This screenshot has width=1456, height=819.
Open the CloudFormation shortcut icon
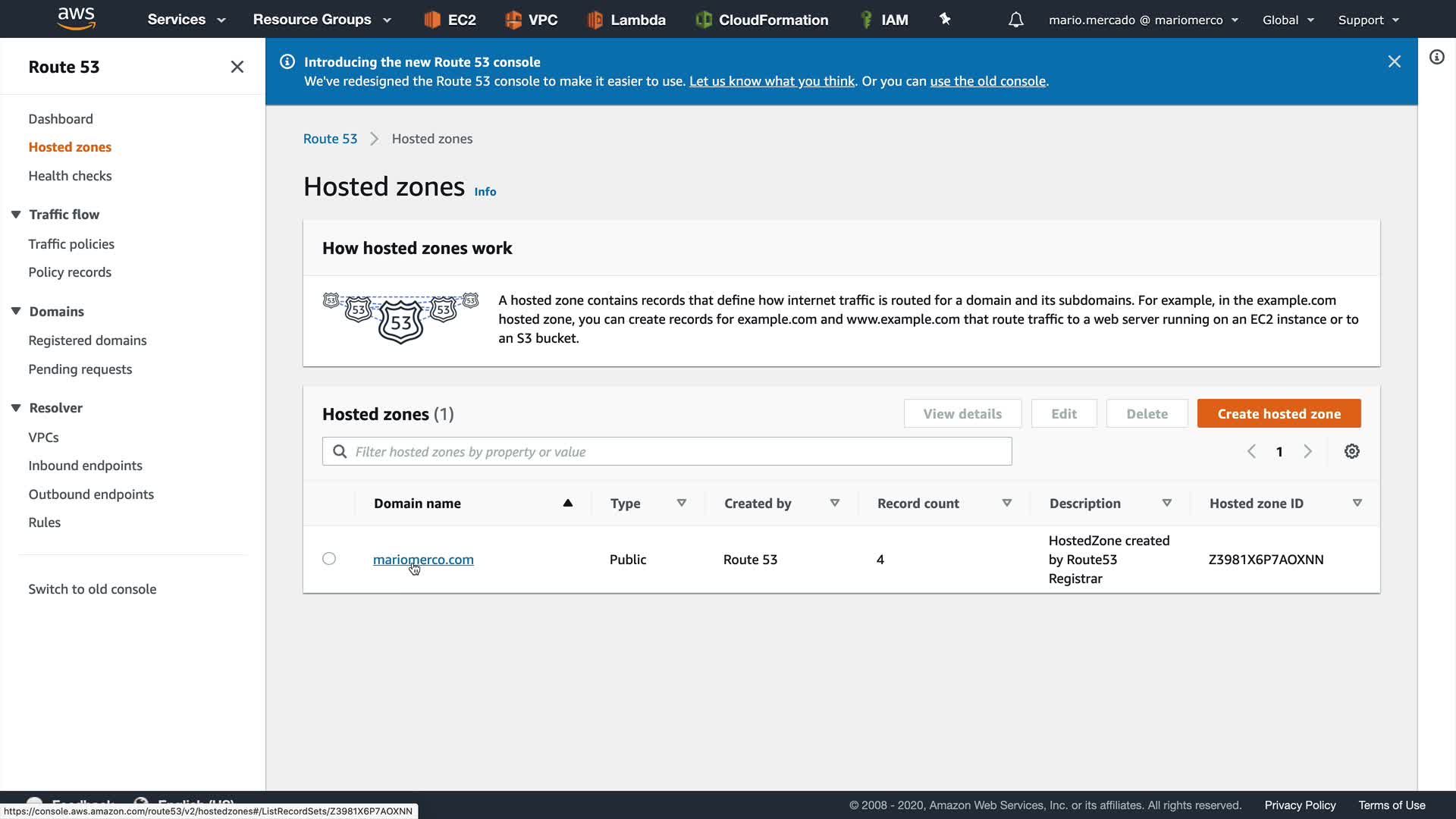point(704,20)
